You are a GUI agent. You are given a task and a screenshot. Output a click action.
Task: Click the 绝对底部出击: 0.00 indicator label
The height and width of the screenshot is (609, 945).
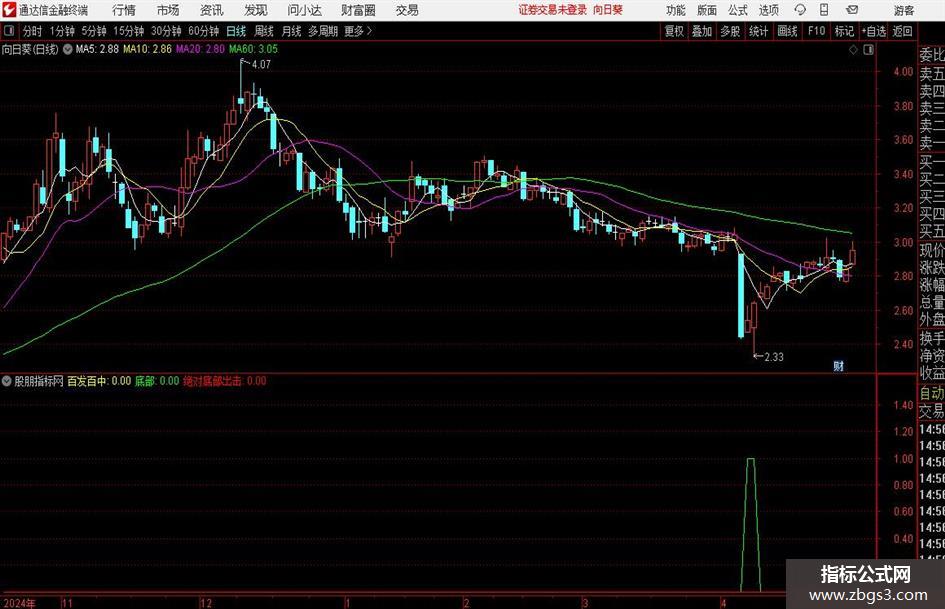click(225, 381)
